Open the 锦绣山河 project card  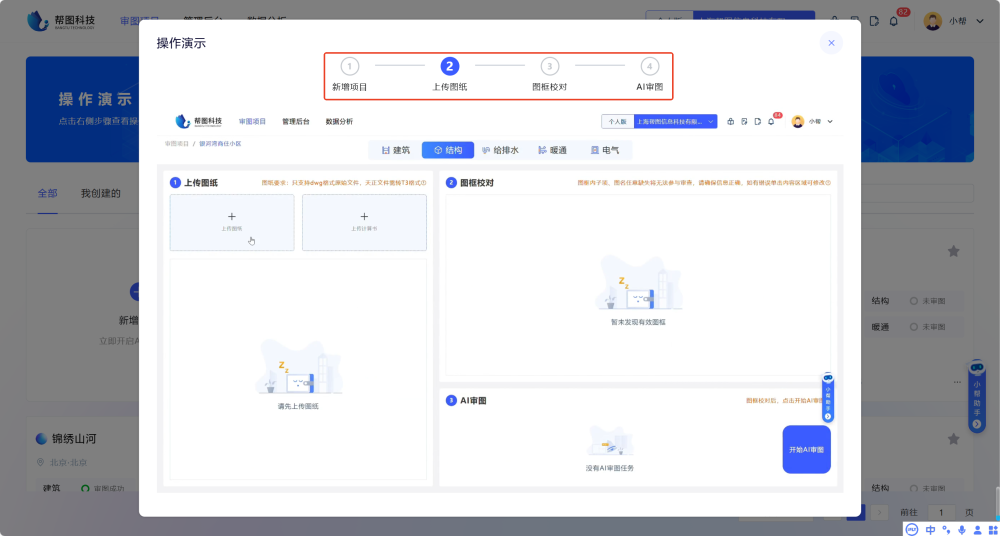tap(75, 438)
